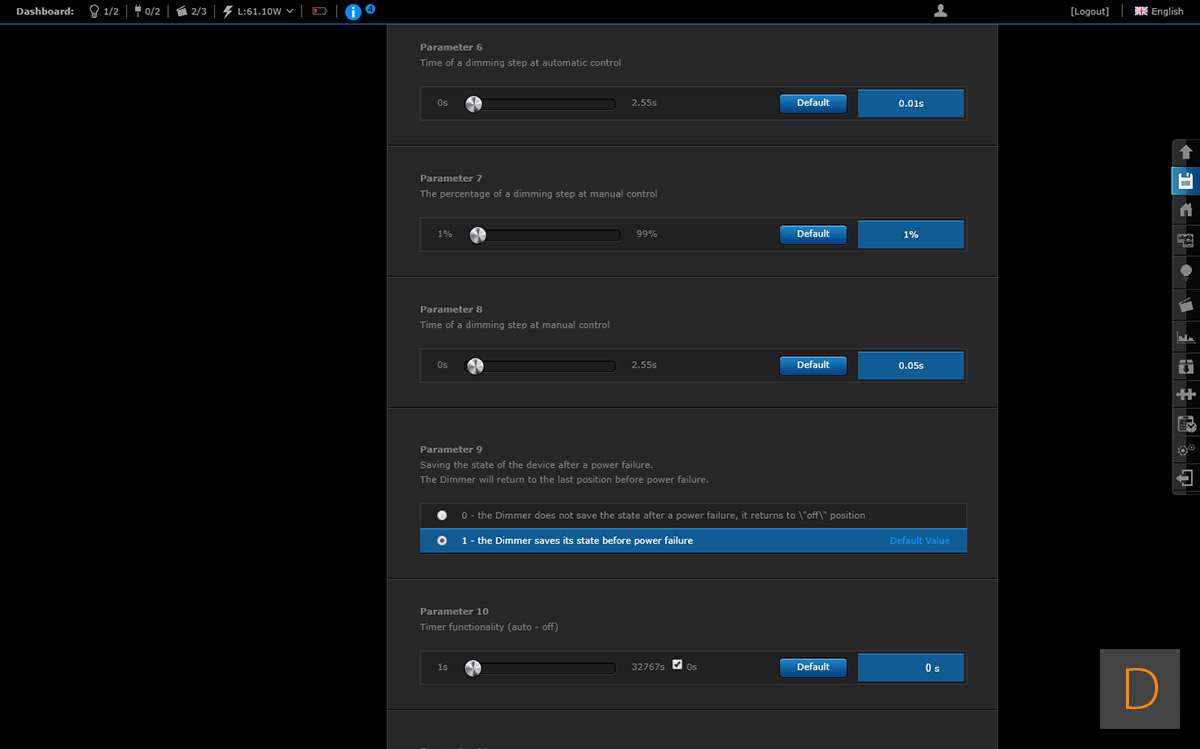Image resolution: width=1200 pixels, height=749 pixels.
Task: Click the scenes 2/3 dashboard indicator
Action: click(191, 12)
